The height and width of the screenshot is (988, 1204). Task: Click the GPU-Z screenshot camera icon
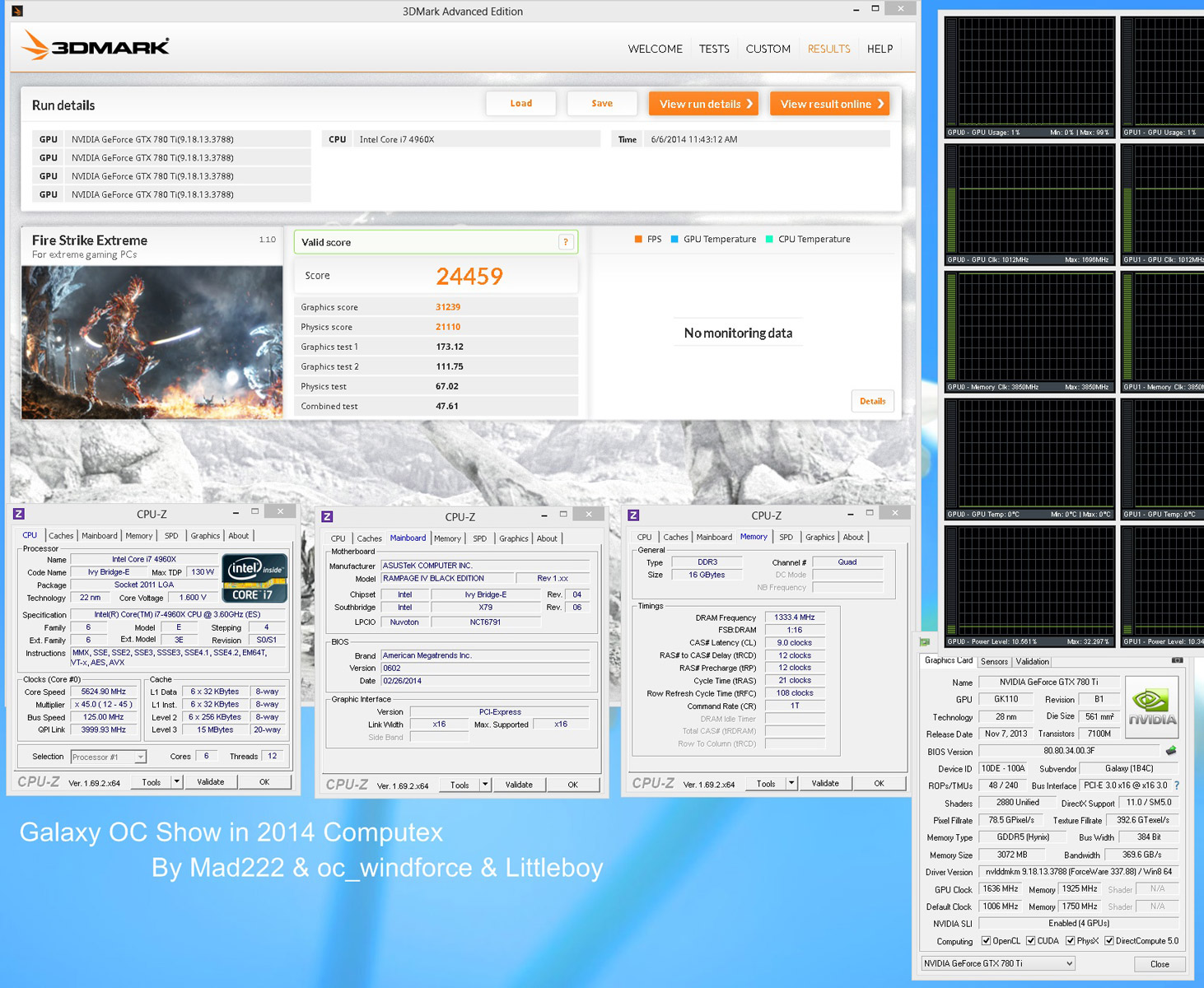click(x=1177, y=660)
